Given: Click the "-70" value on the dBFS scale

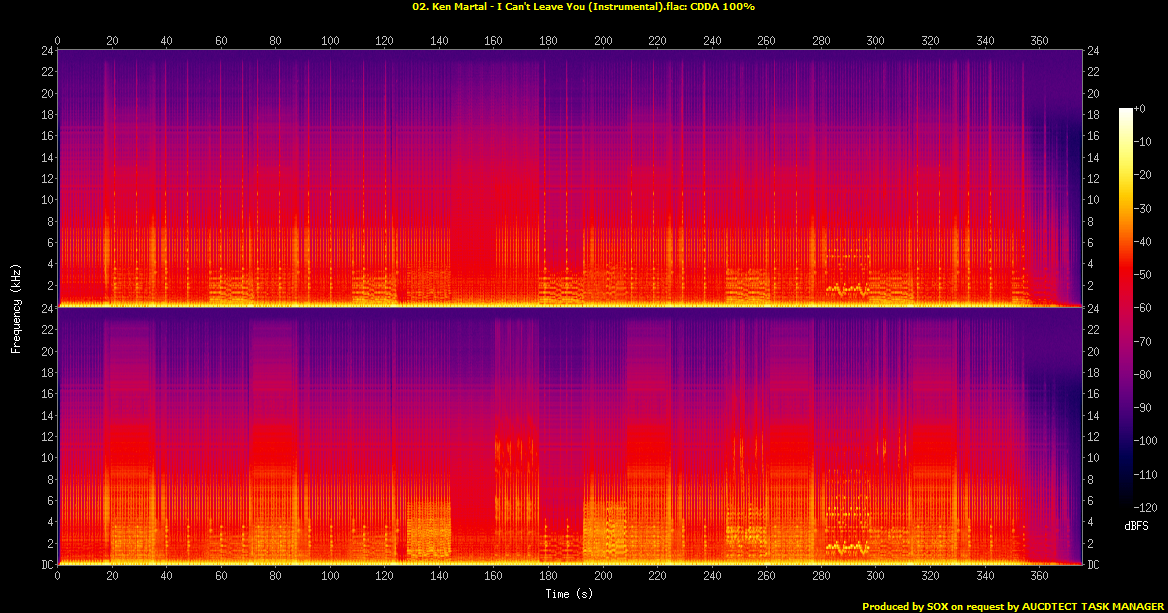Looking at the screenshot, I should (x=1143, y=341).
